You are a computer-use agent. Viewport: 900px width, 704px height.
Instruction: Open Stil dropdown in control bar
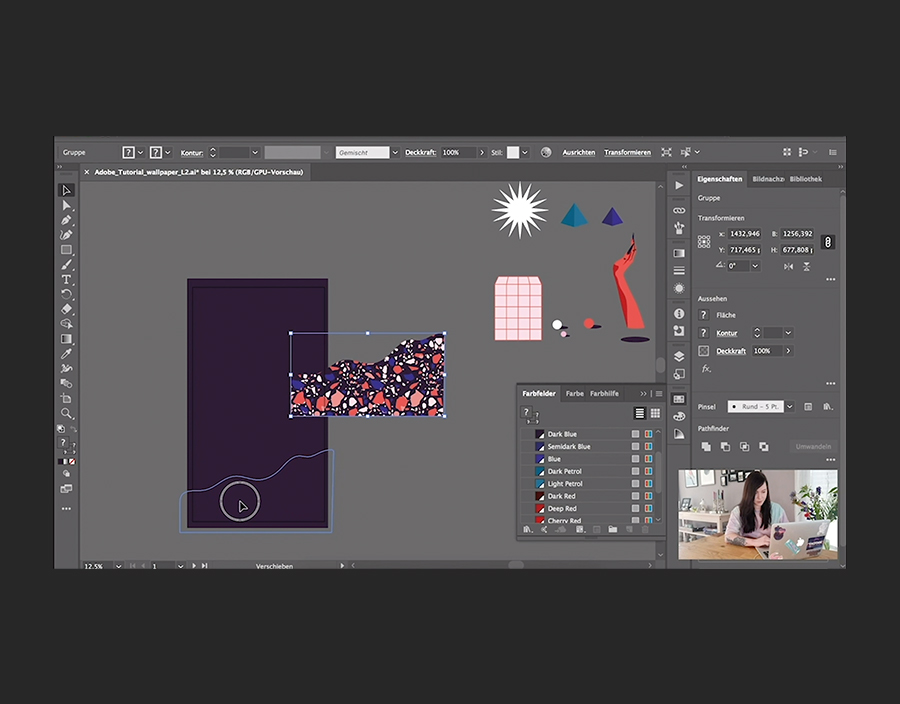click(x=525, y=153)
